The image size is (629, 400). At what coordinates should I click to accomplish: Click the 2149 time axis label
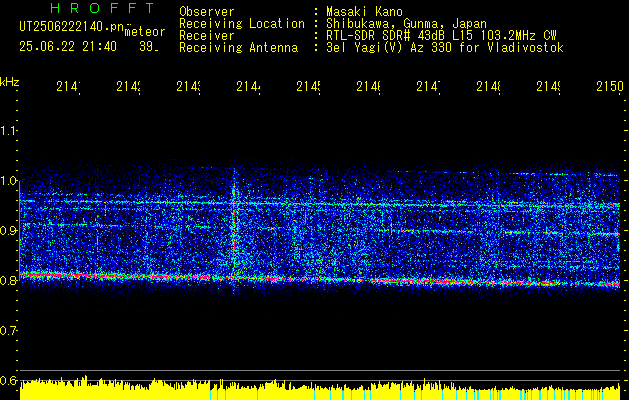click(548, 86)
